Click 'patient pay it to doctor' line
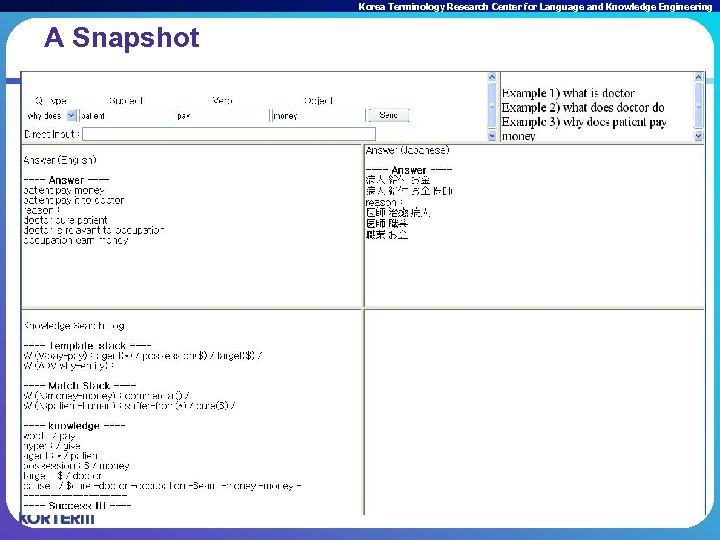Viewport: 720px width, 540px height. [x=74, y=200]
